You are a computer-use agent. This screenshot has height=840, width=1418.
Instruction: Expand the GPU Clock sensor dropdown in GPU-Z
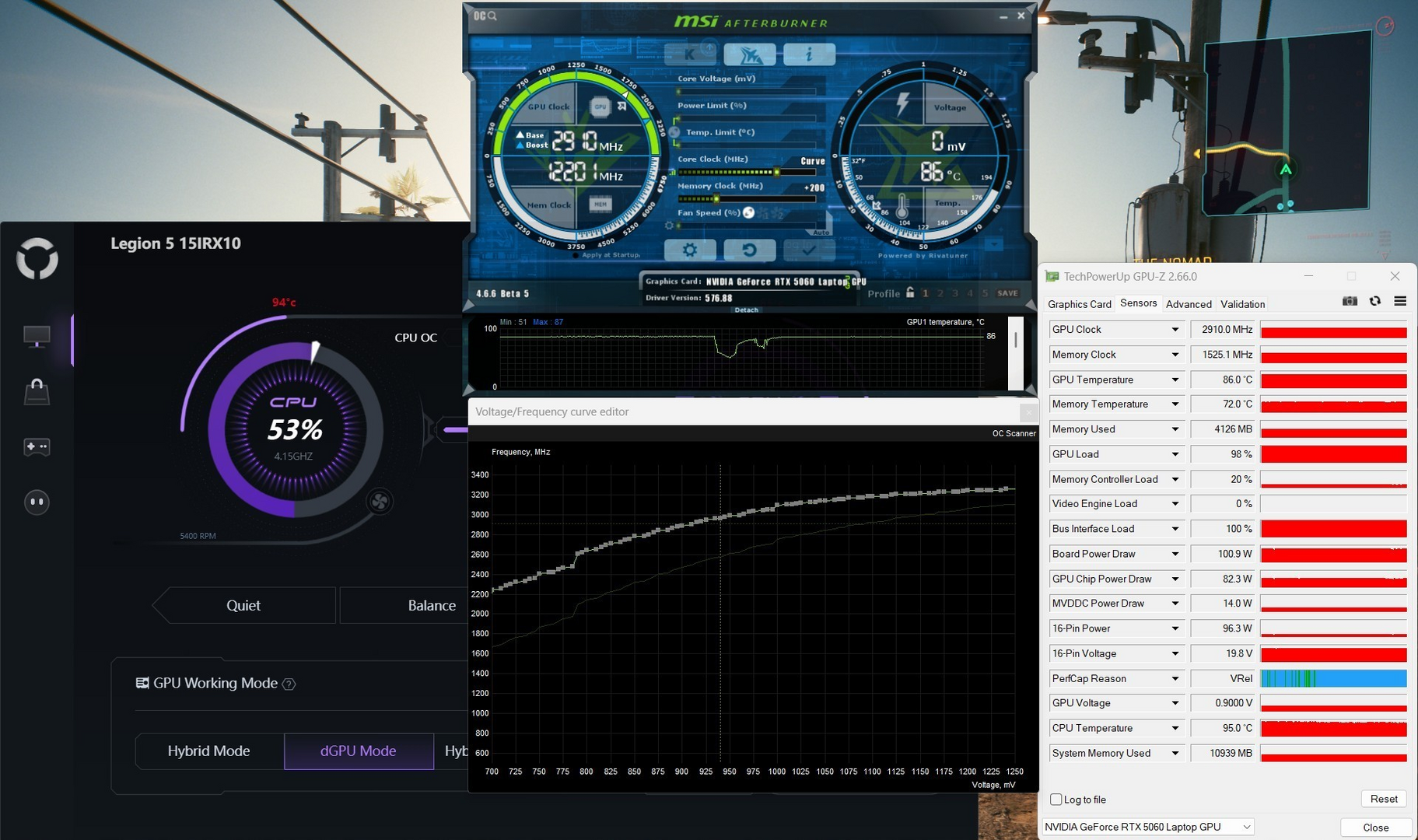1175,330
